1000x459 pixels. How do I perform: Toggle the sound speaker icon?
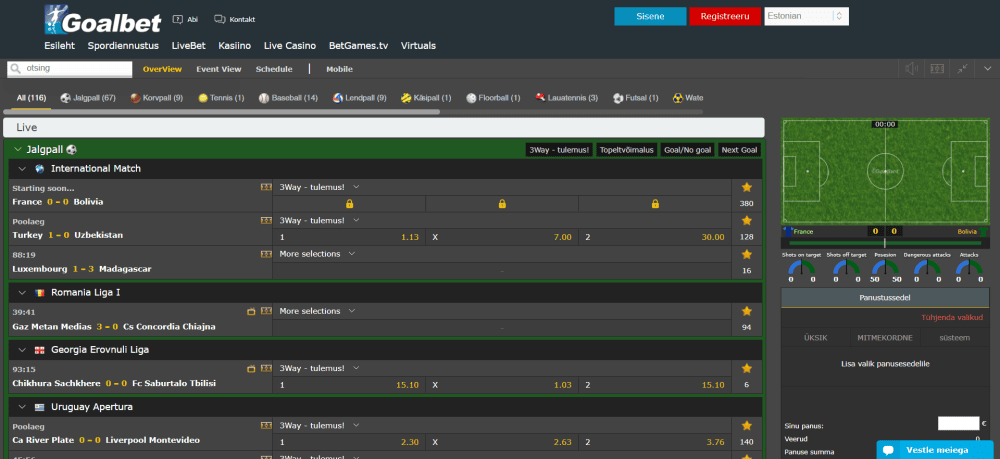[x=911, y=69]
